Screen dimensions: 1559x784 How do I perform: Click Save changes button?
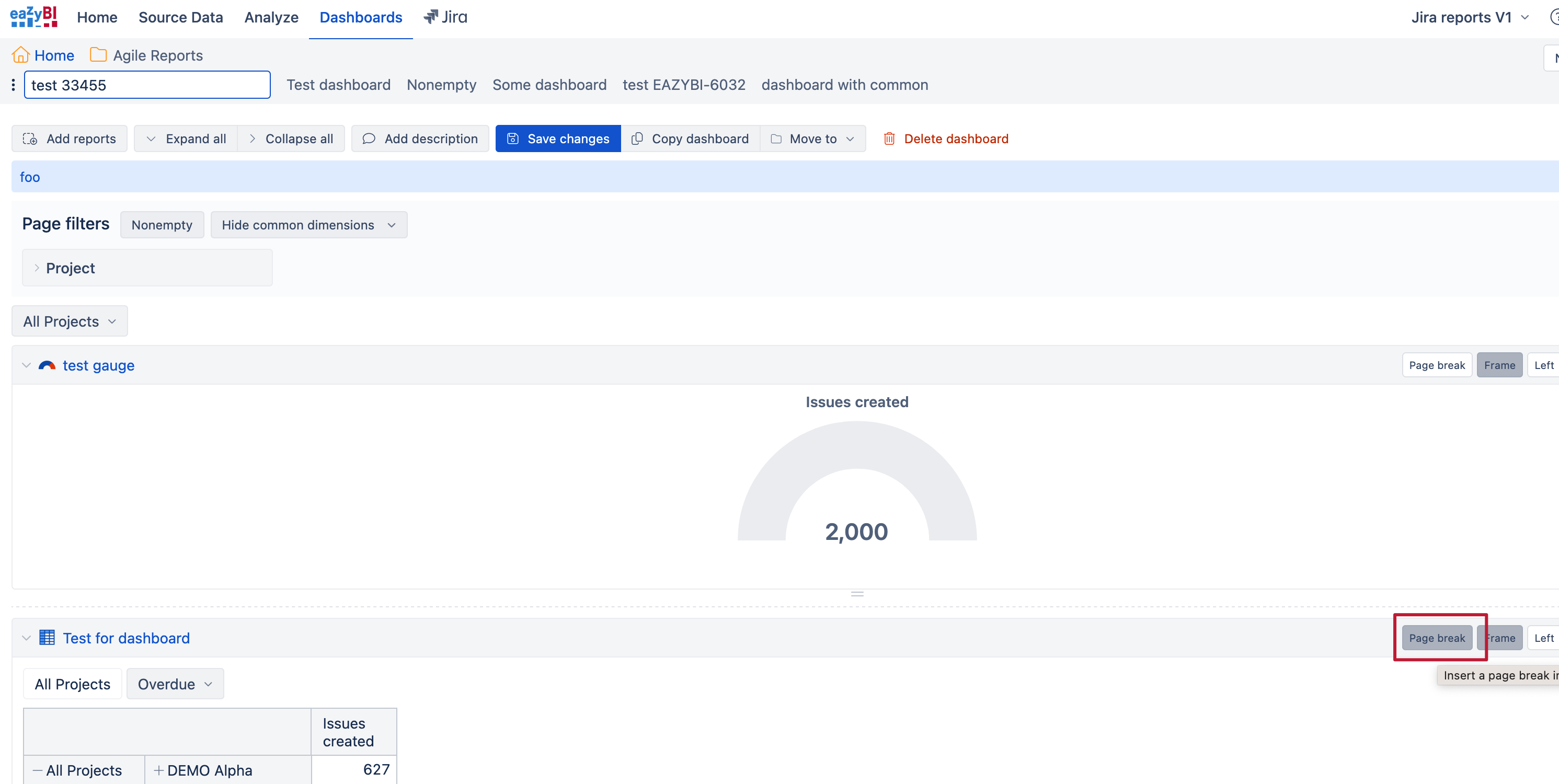pyautogui.click(x=558, y=139)
